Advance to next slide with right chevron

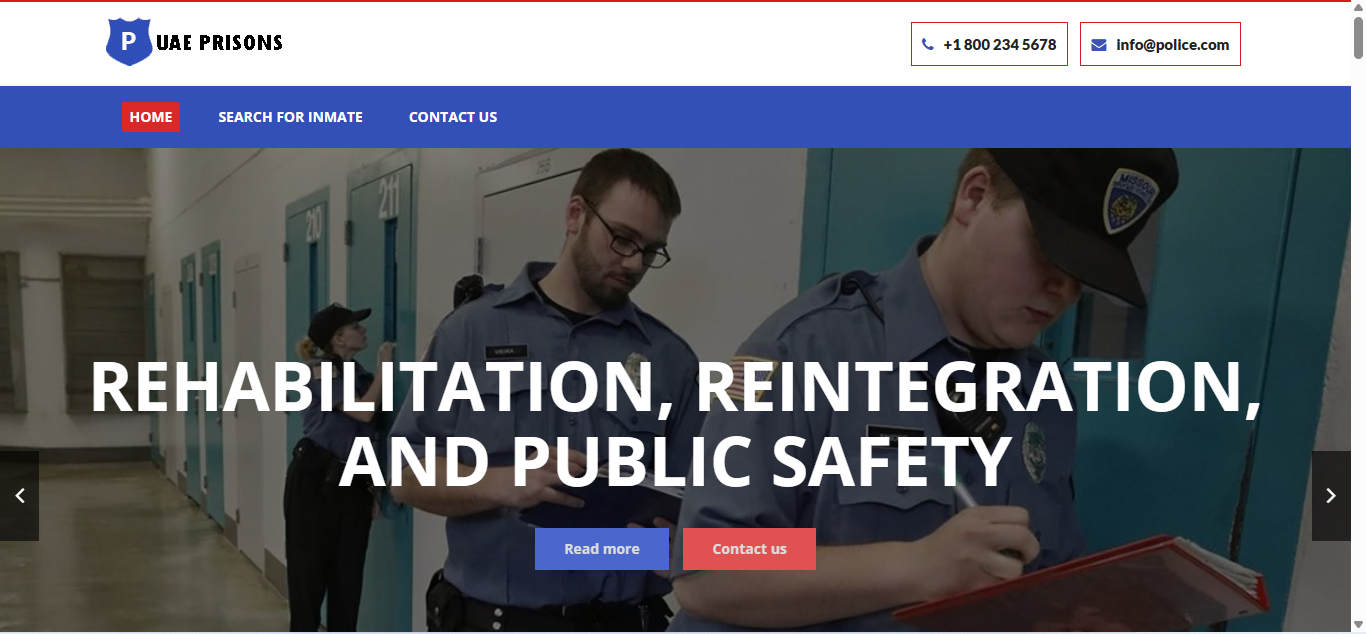point(1331,496)
